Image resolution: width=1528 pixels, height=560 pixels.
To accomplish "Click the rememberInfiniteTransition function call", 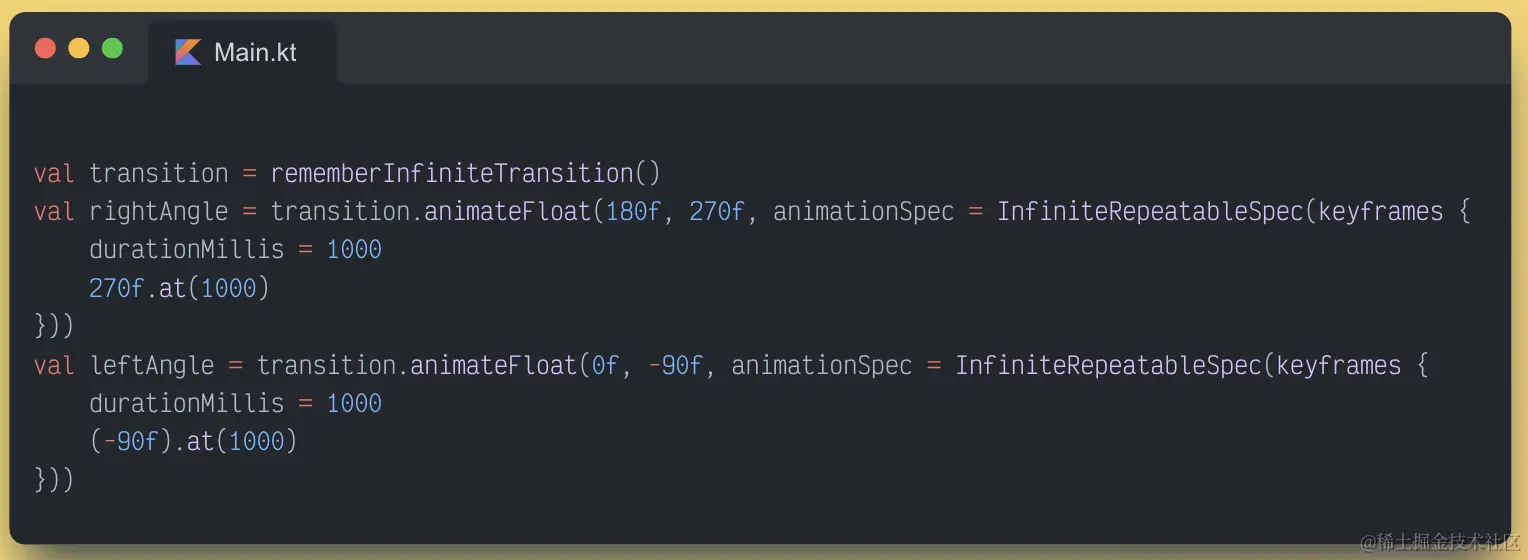I will pos(465,173).
